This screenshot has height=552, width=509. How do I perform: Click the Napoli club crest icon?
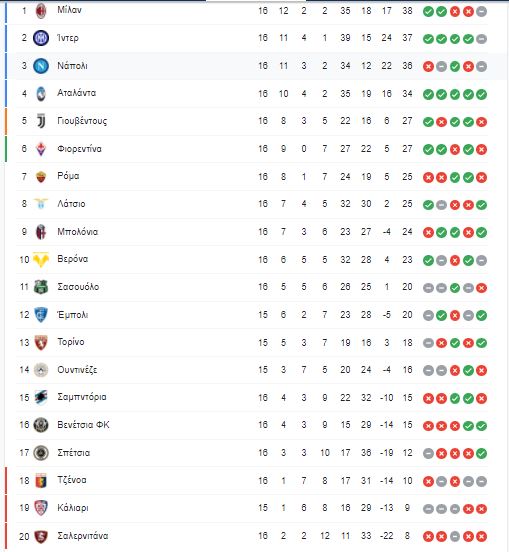click(x=41, y=66)
